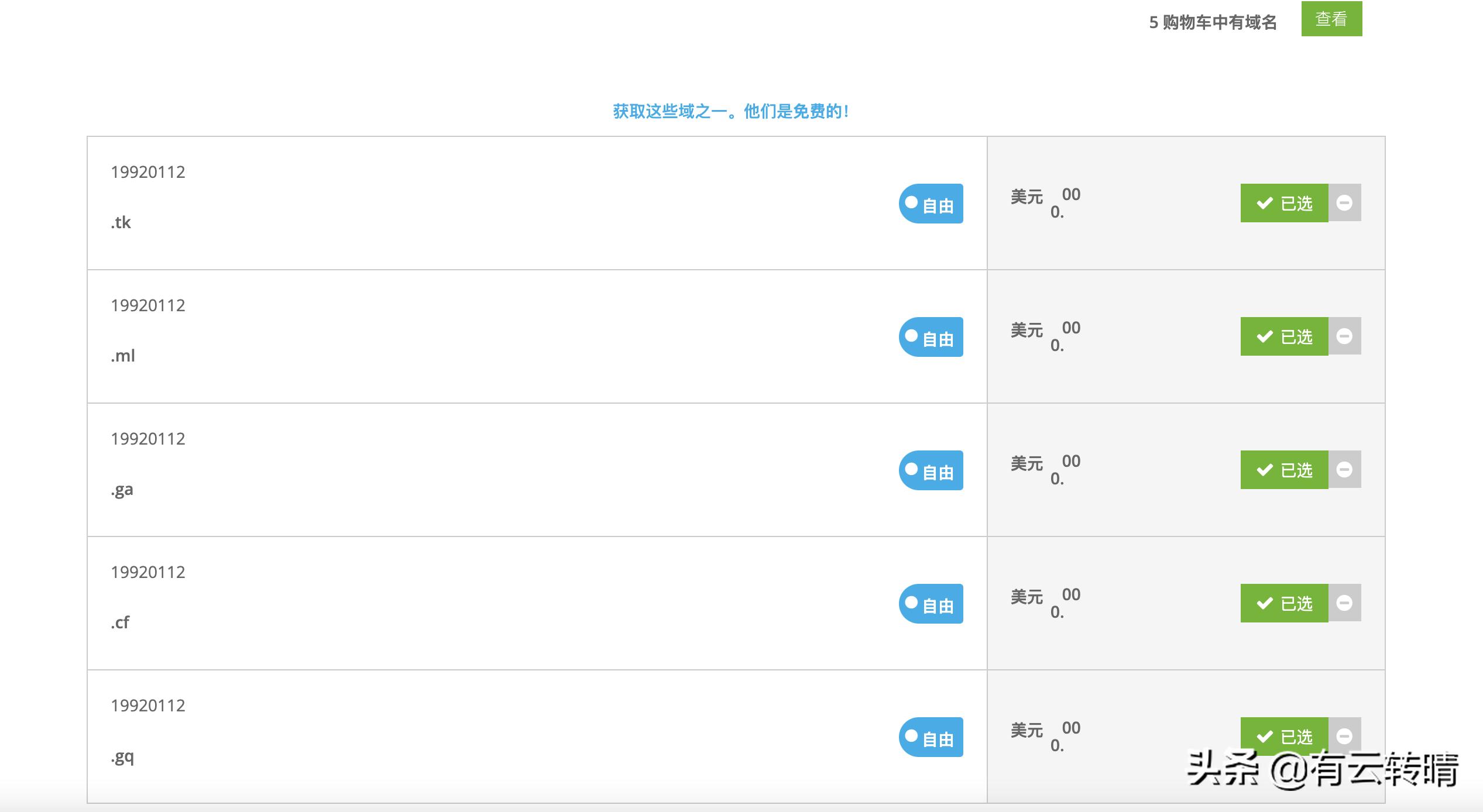This screenshot has height=812, width=1483.
Task: Remove the .ga domain using minus icon
Action: click(1344, 470)
